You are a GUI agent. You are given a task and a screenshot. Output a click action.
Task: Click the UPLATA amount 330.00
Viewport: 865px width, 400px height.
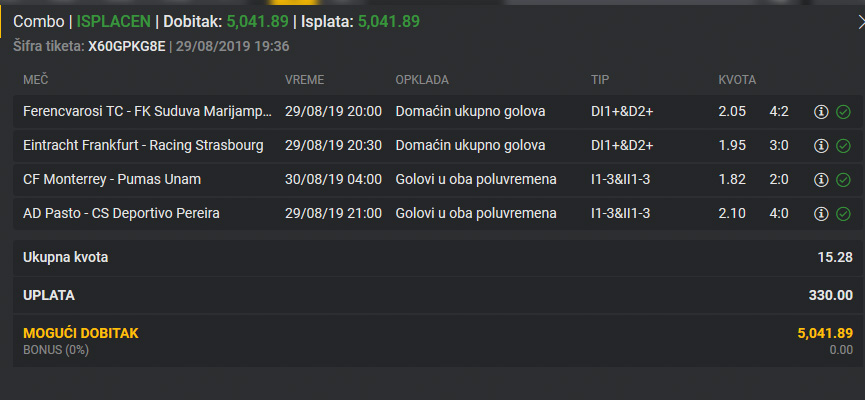(831, 295)
